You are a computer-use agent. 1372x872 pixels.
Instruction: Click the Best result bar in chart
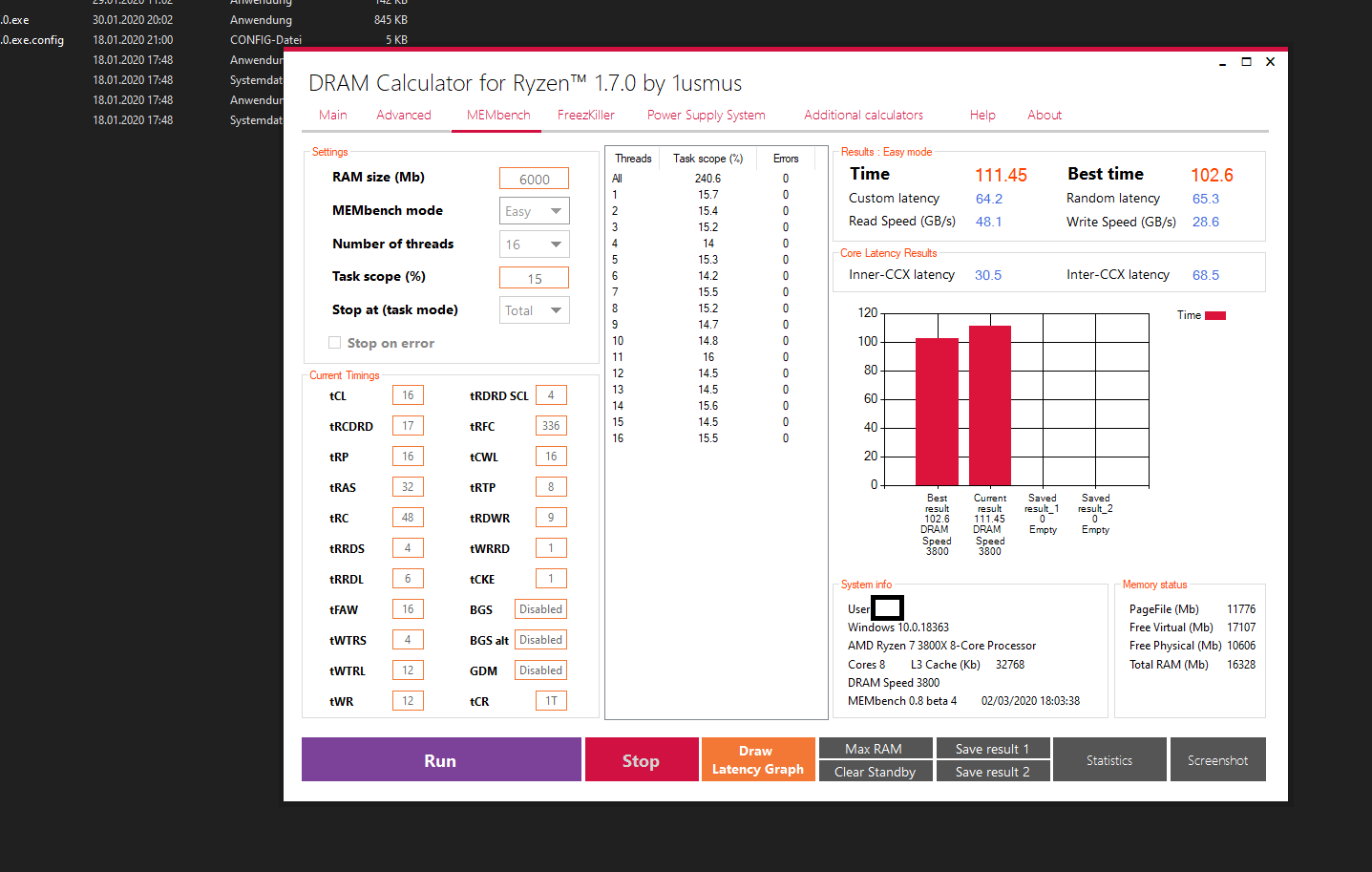pos(937,412)
